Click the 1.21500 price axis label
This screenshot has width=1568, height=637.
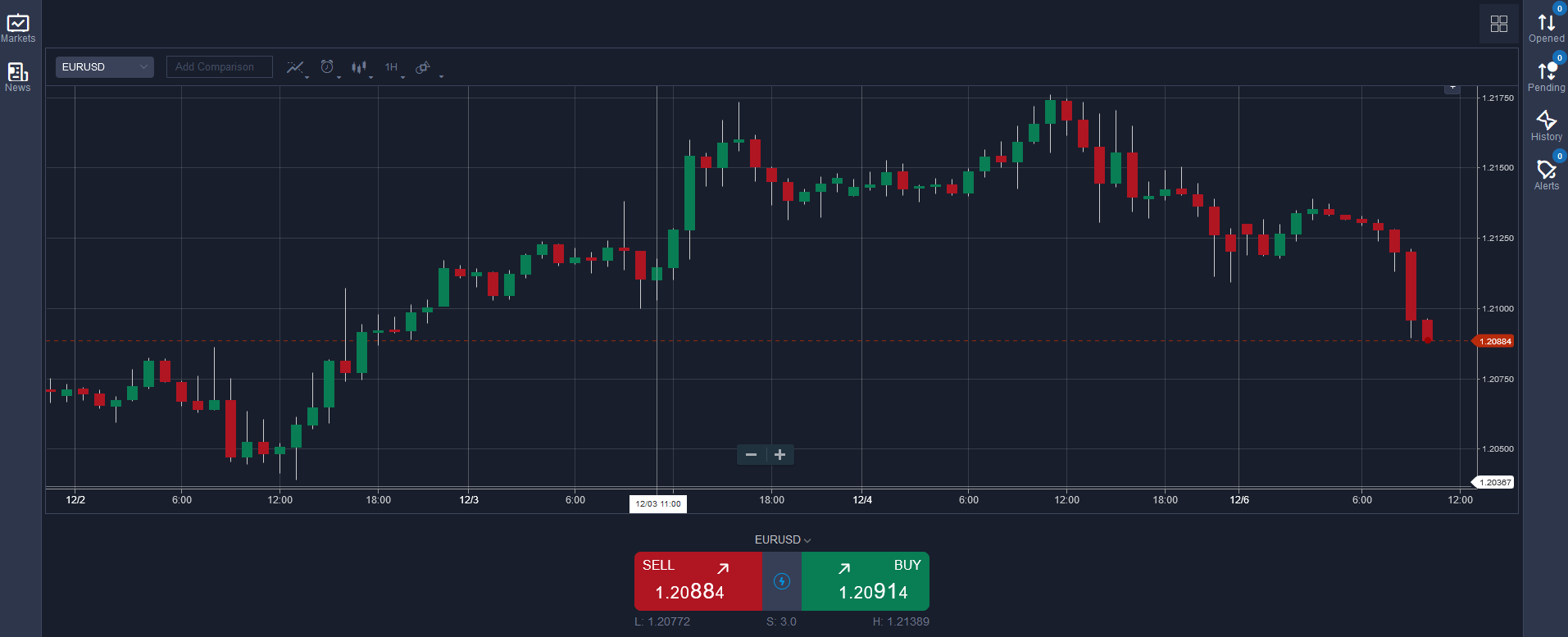click(1498, 167)
